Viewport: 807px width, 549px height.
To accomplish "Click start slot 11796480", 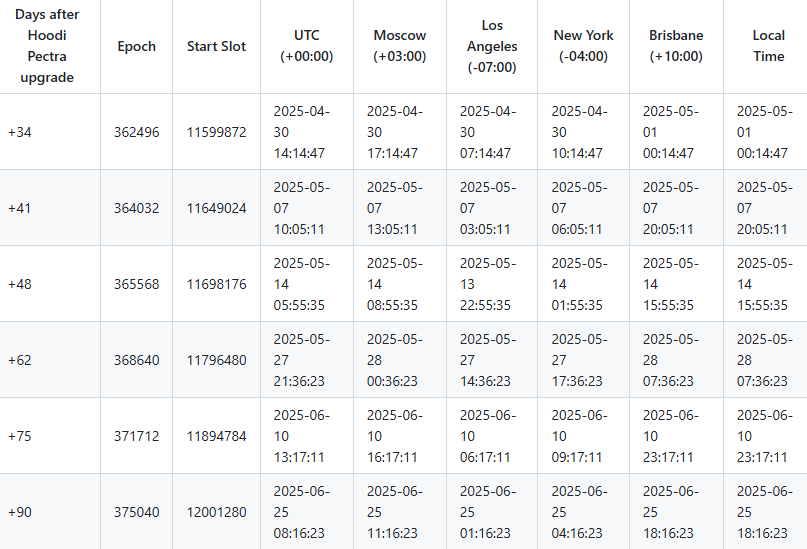I will pos(216,360).
